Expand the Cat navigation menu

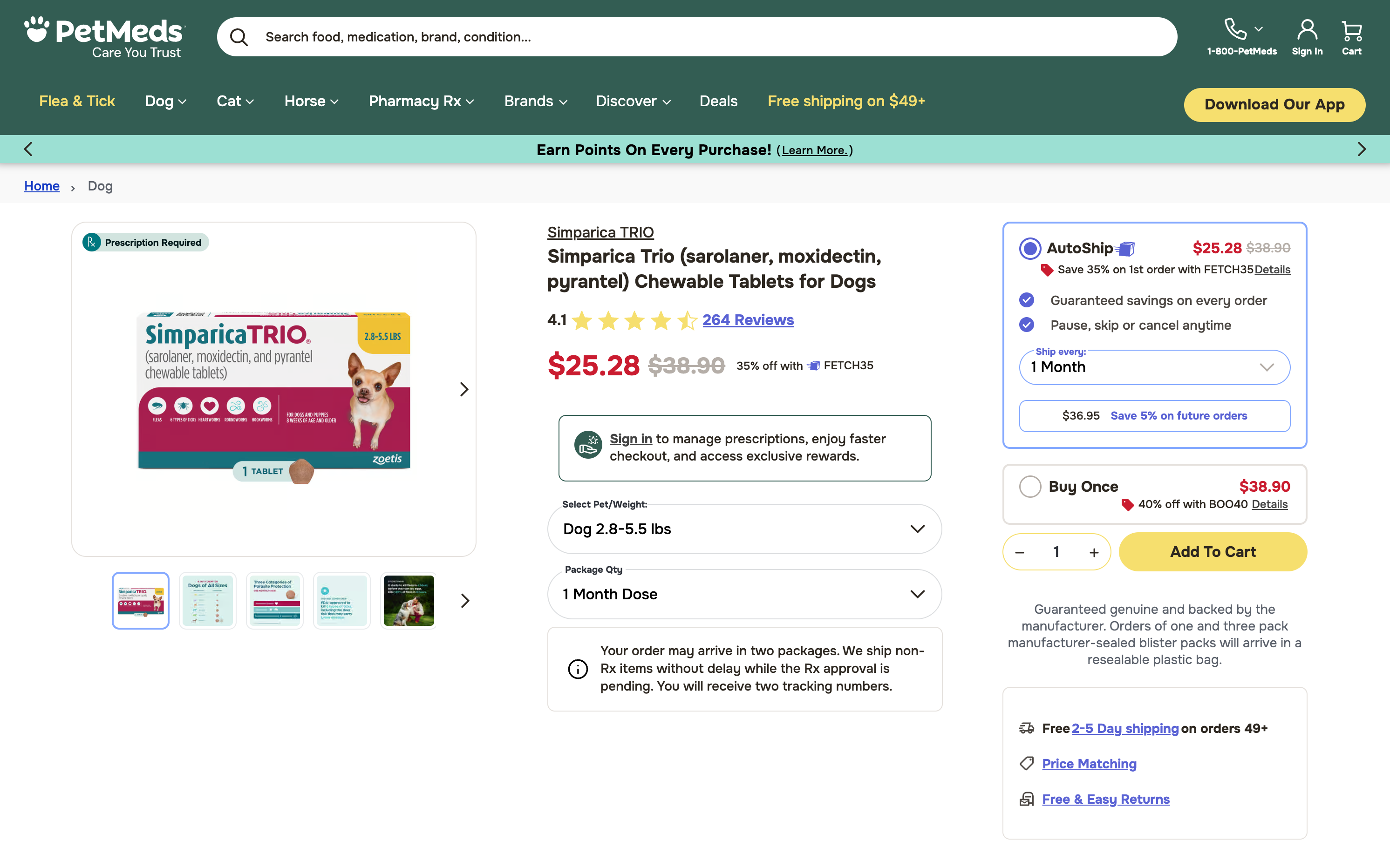[235, 102]
